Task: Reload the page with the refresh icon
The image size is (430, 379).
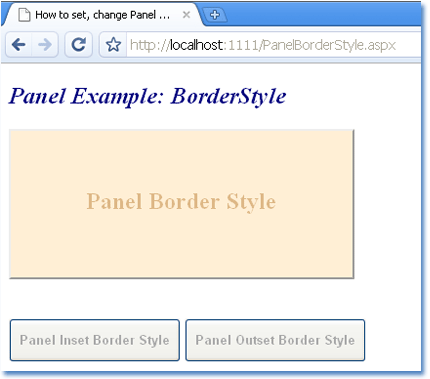Action: click(x=79, y=45)
